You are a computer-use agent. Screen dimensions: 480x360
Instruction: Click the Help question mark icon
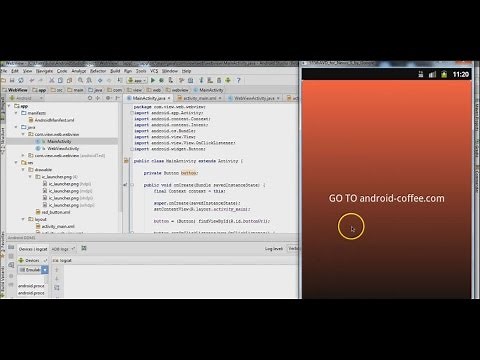238,80
